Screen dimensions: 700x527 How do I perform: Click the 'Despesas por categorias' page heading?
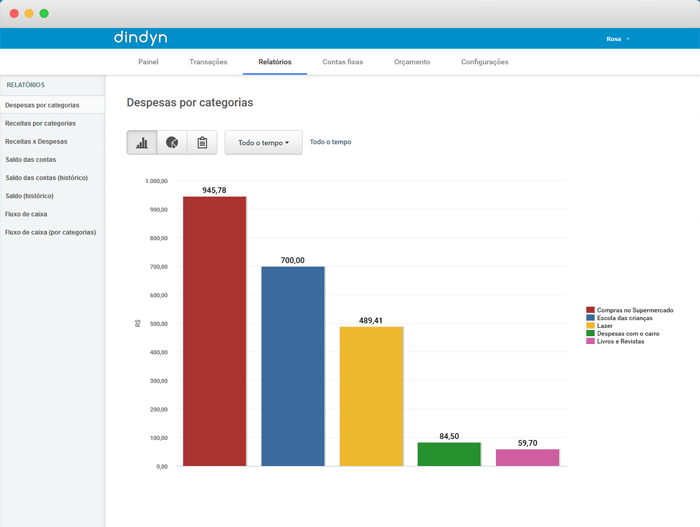(x=190, y=103)
